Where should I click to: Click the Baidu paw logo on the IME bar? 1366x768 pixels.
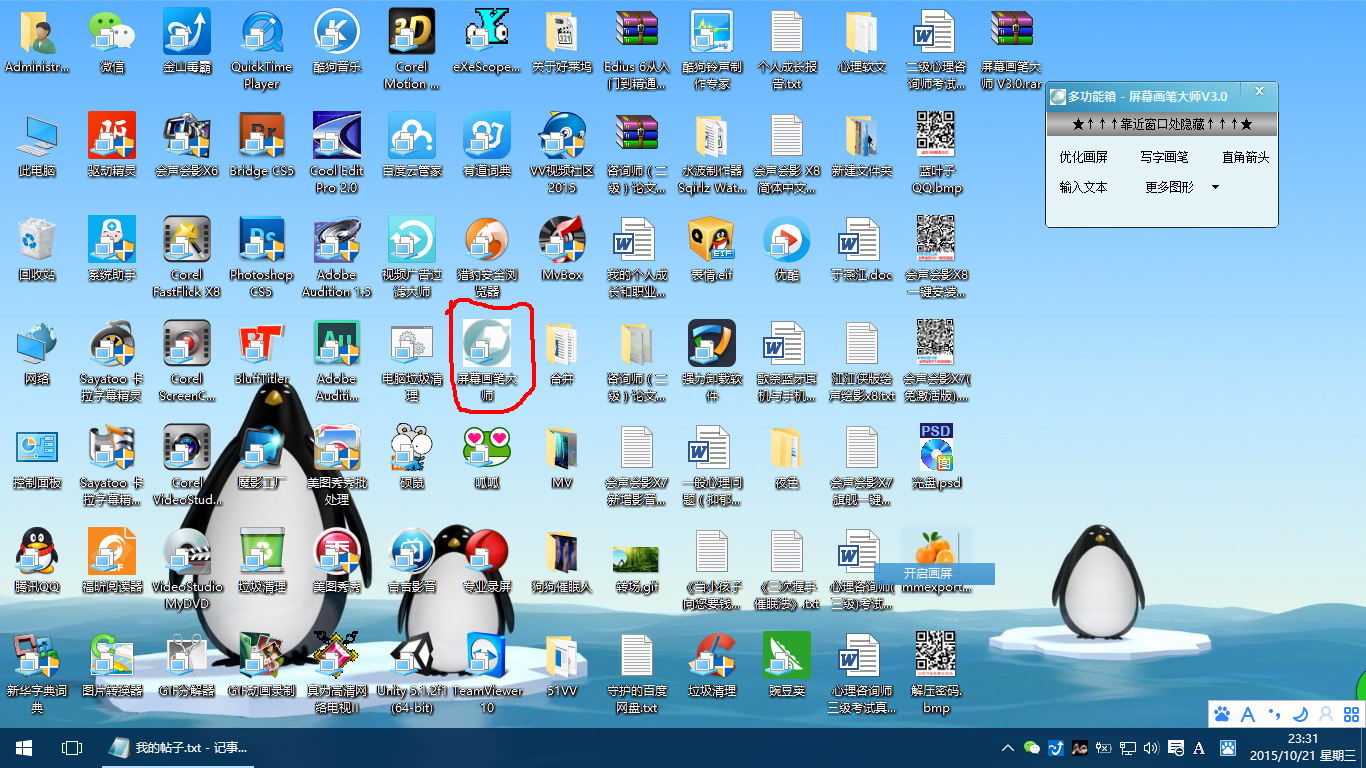pyautogui.click(x=1222, y=714)
